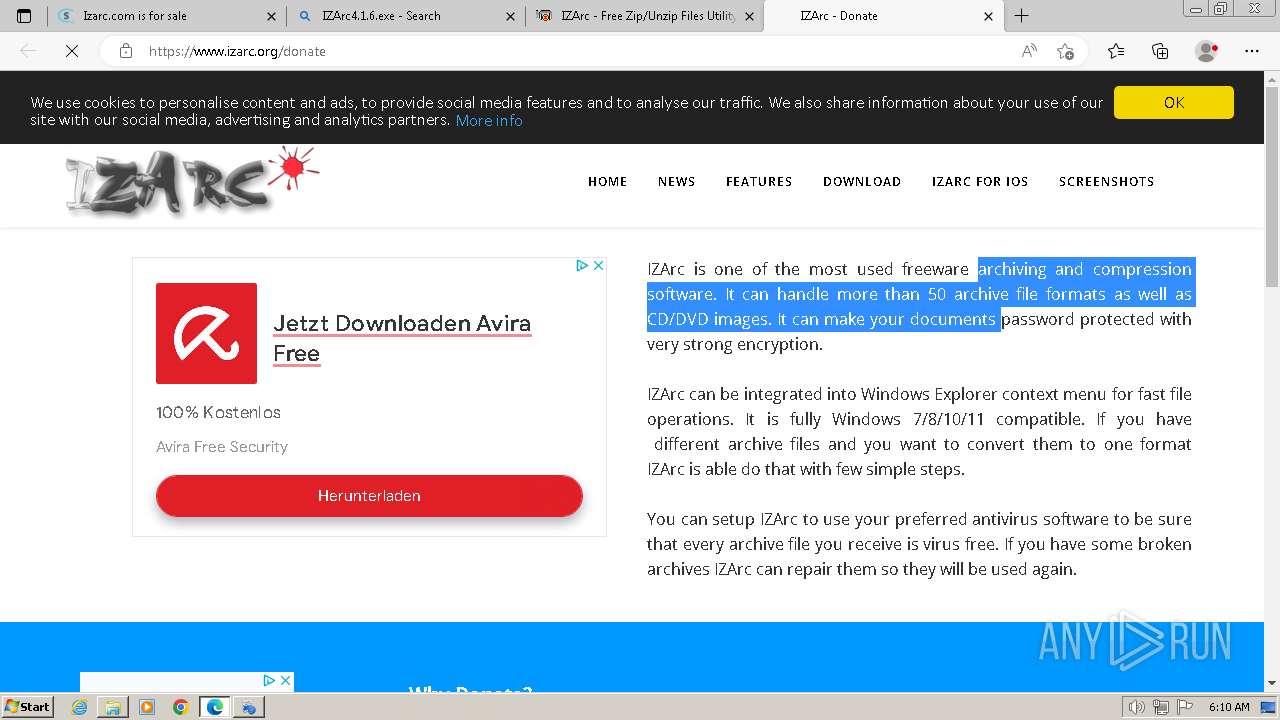Viewport: 1280px width, 720px height.
Task: Click the vertical scrollbar thumb
Action: pyautogui.click(x=1272, y=186)
